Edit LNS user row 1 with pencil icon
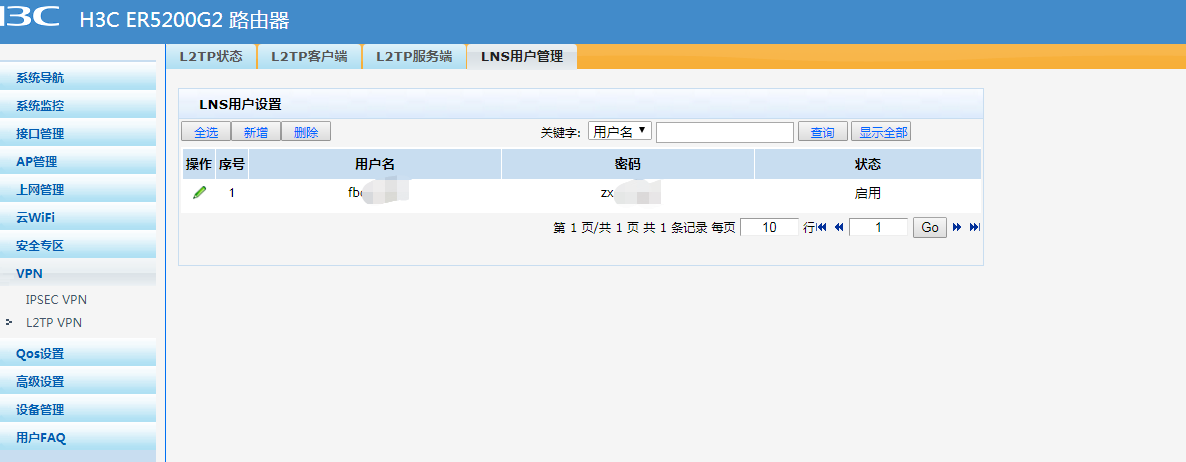The width and height of the screenshot is (1186, 462). click(199, 193)
